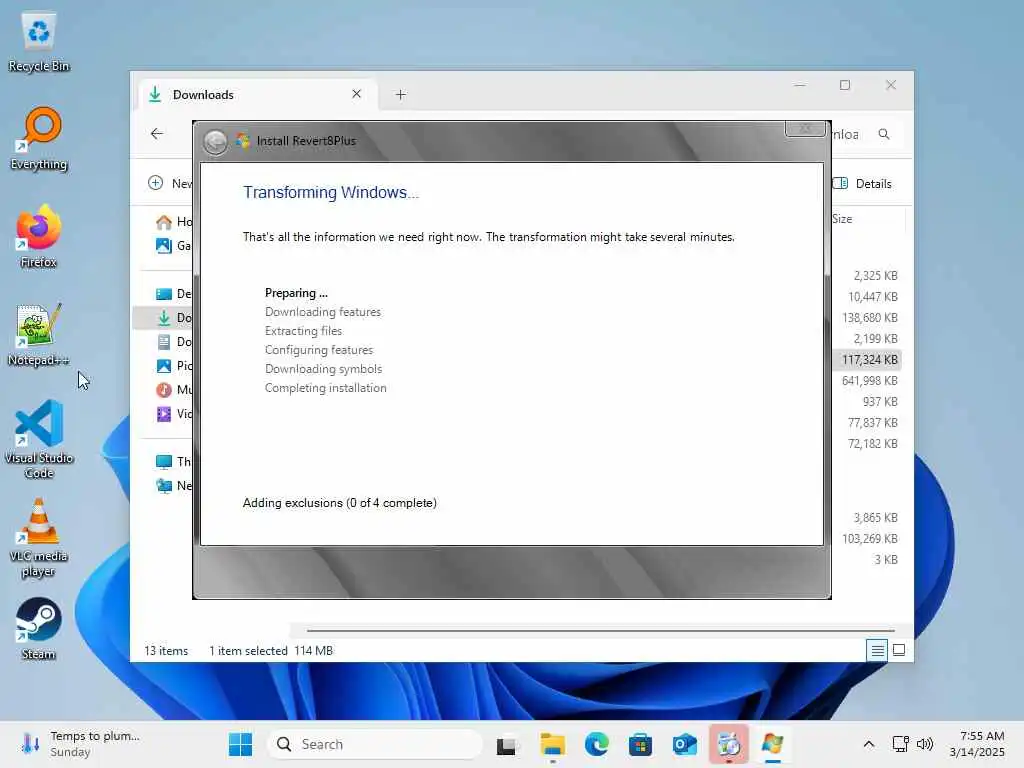Screen dimensions: 1024x768
Task: Click the "Downloading features" step text
Action: [323, 312]
